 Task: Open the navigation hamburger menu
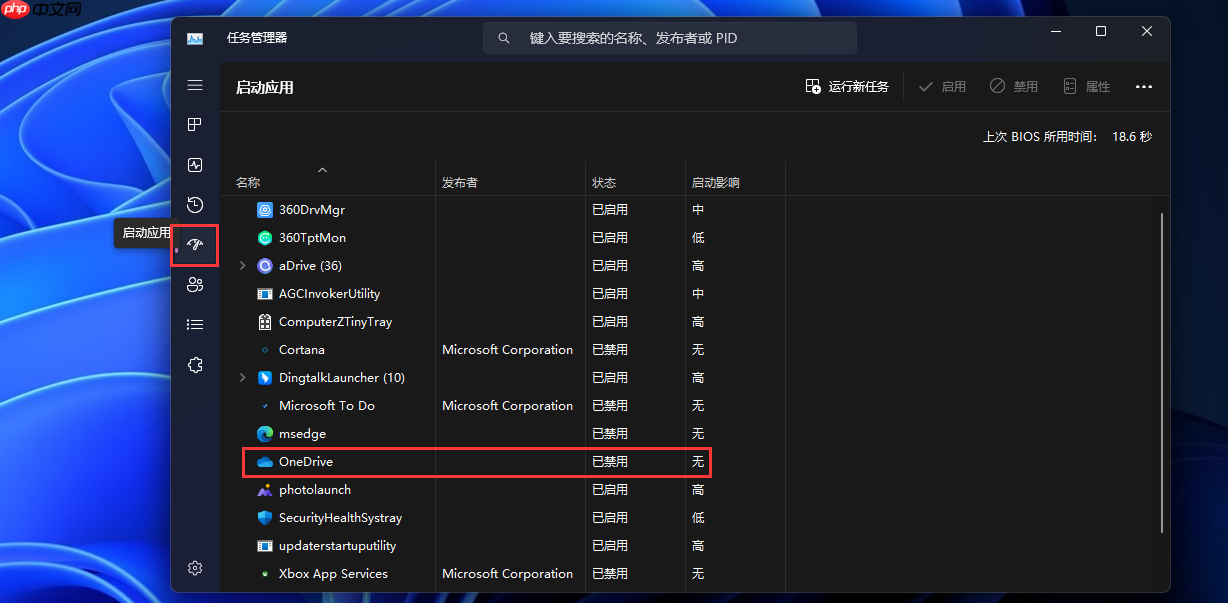[195, 85]
